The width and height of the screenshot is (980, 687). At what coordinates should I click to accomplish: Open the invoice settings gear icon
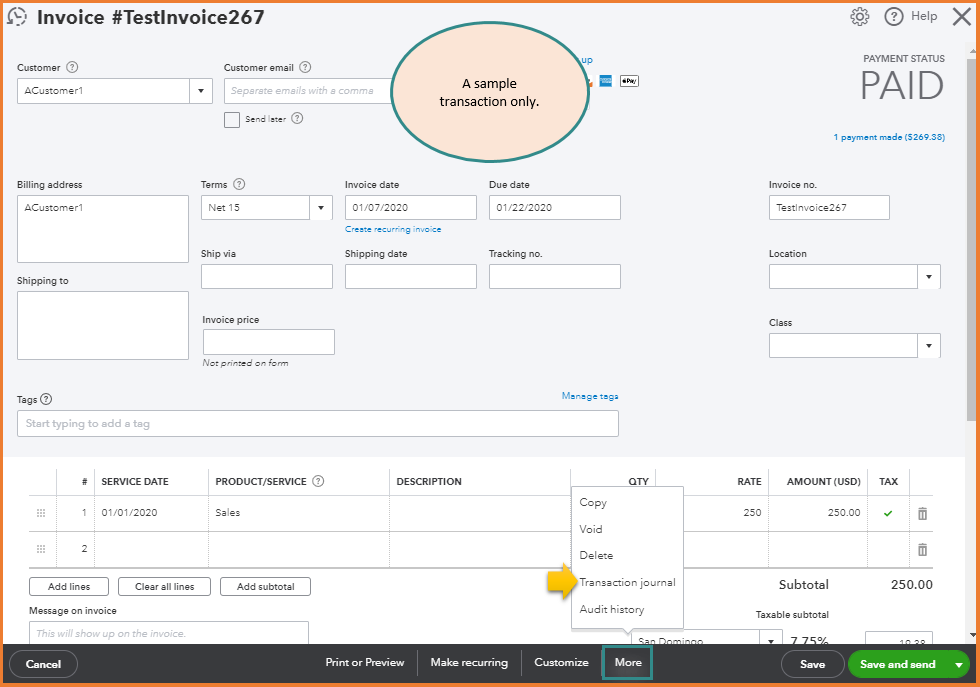860,17
